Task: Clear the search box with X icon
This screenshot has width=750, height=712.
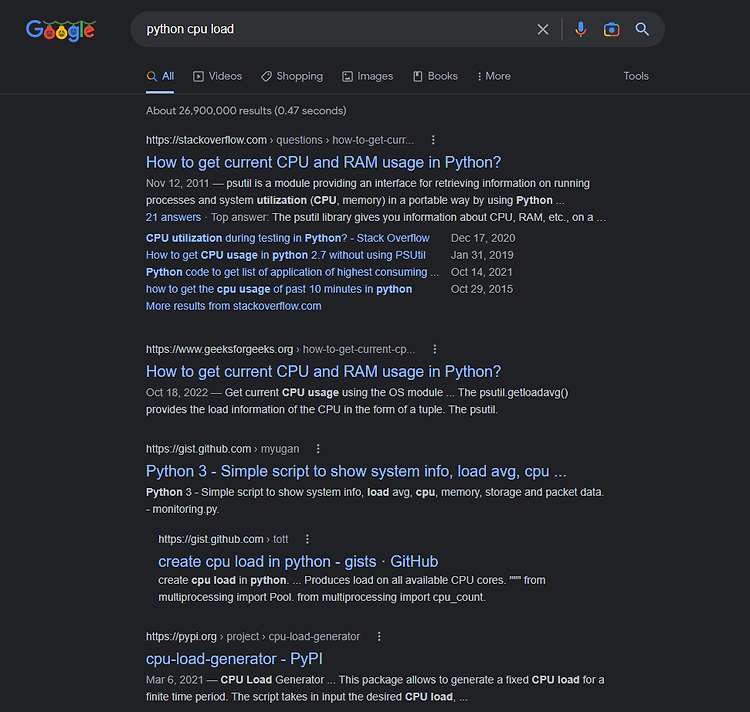Action: [x=542, y=30]
